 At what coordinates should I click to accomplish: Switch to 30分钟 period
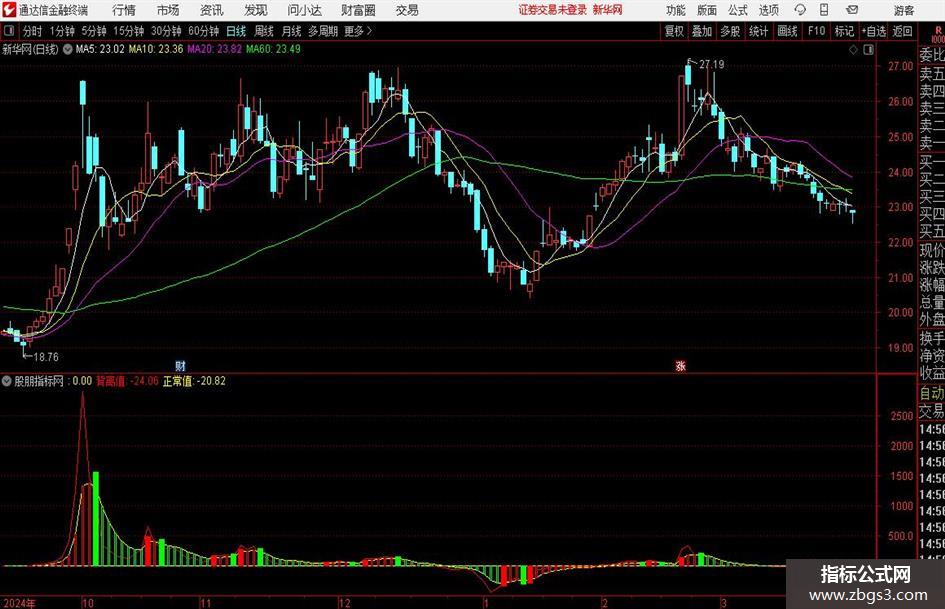coord(166,31)
